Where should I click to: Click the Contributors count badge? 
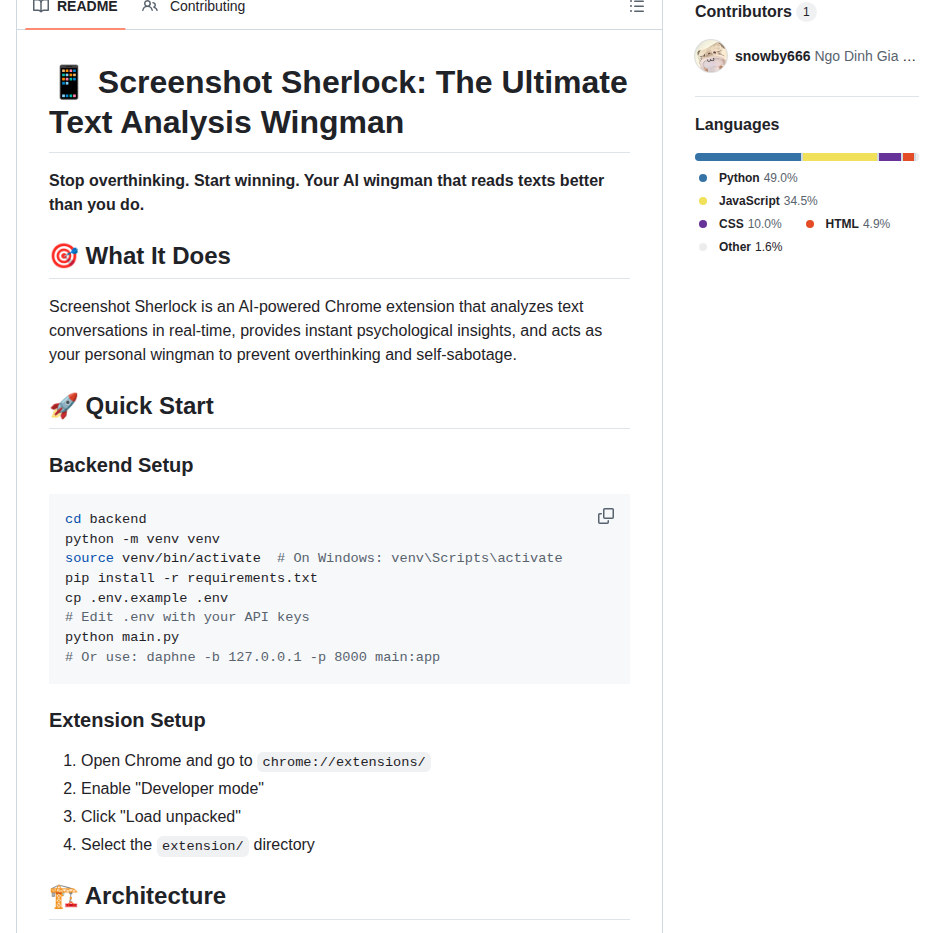tap(806, 12)
